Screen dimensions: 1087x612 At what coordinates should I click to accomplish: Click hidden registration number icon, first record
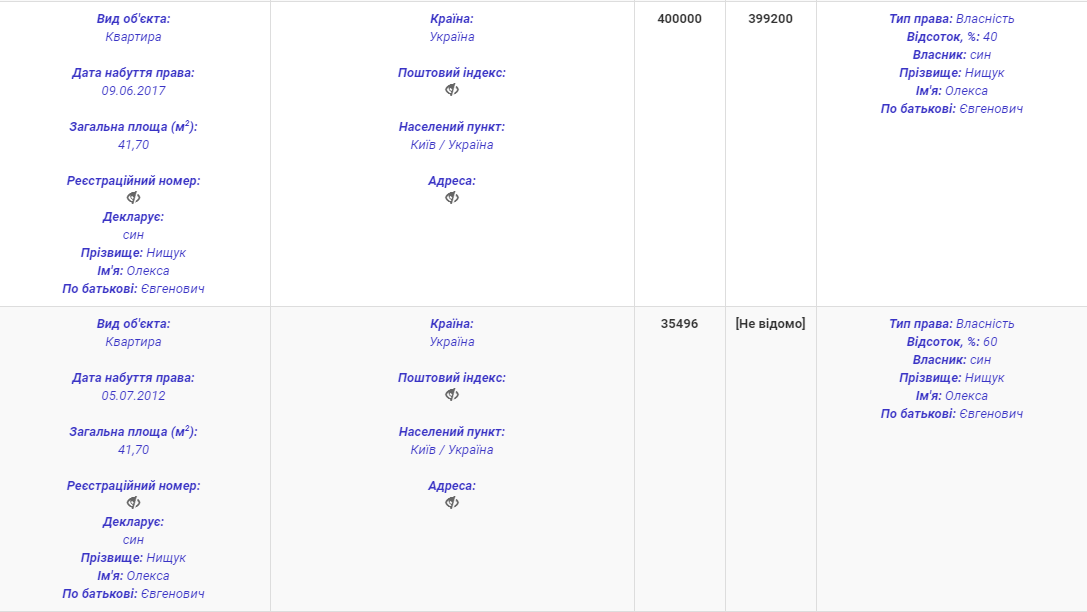[x=133, y=198]
